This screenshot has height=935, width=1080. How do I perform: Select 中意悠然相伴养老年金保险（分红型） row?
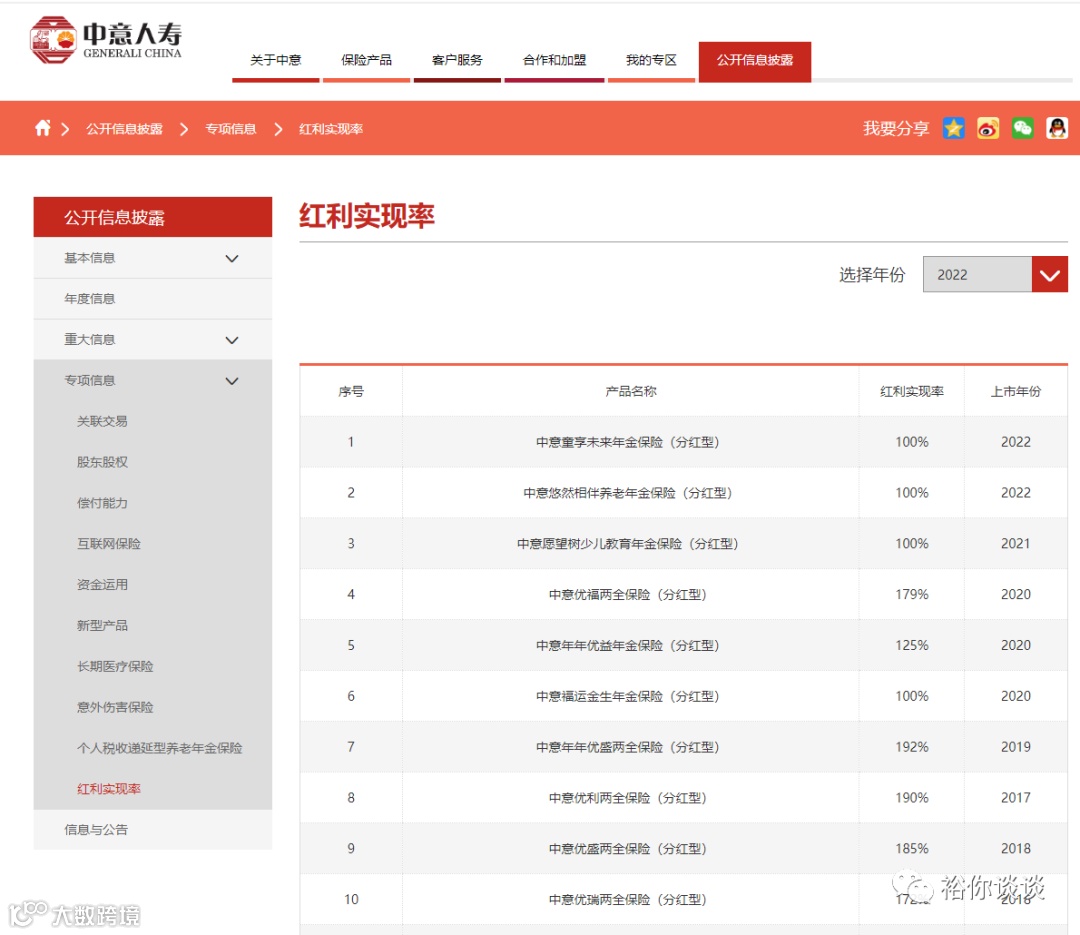tap(683, 493)
